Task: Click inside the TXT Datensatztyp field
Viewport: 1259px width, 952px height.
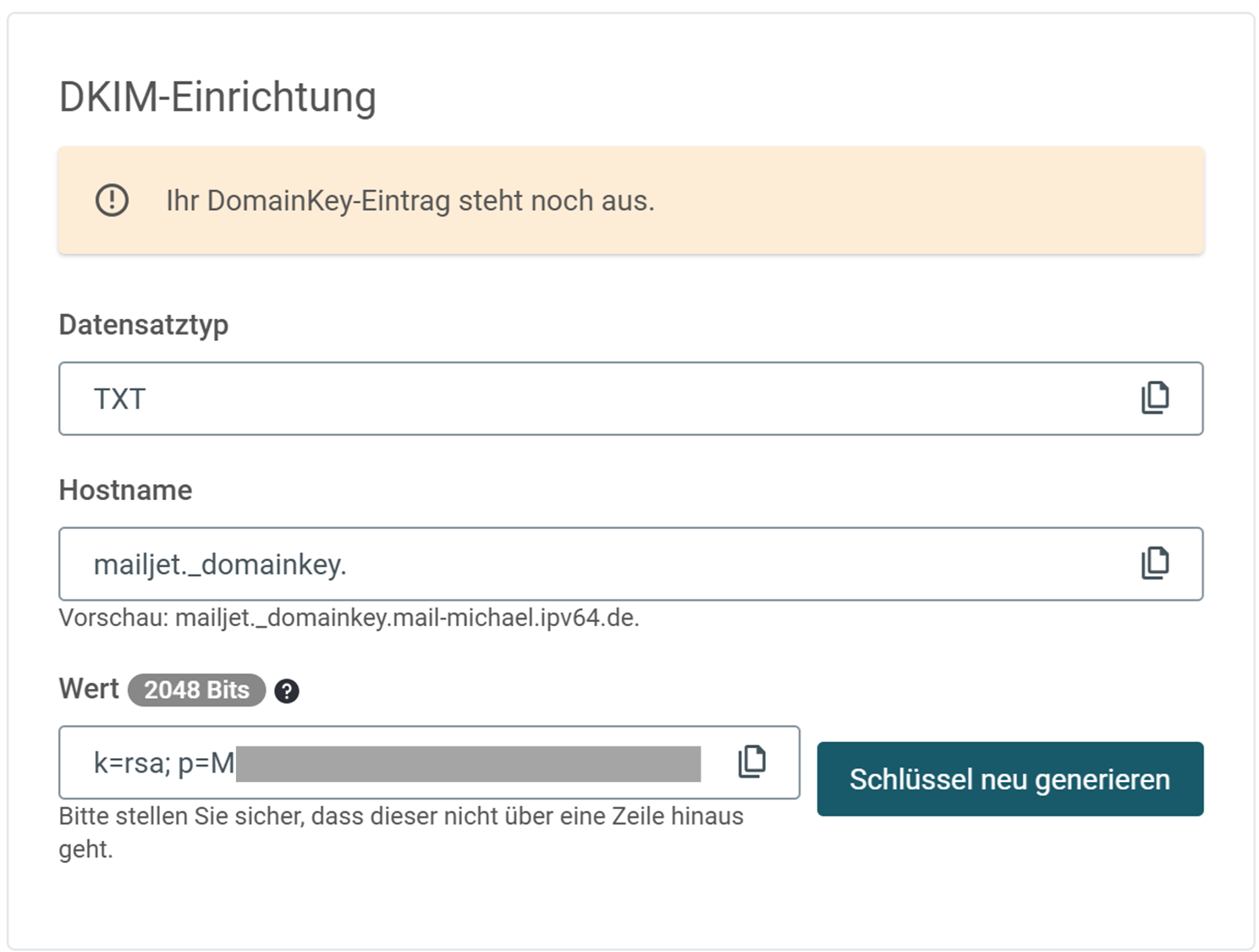Action: [592, 399]
